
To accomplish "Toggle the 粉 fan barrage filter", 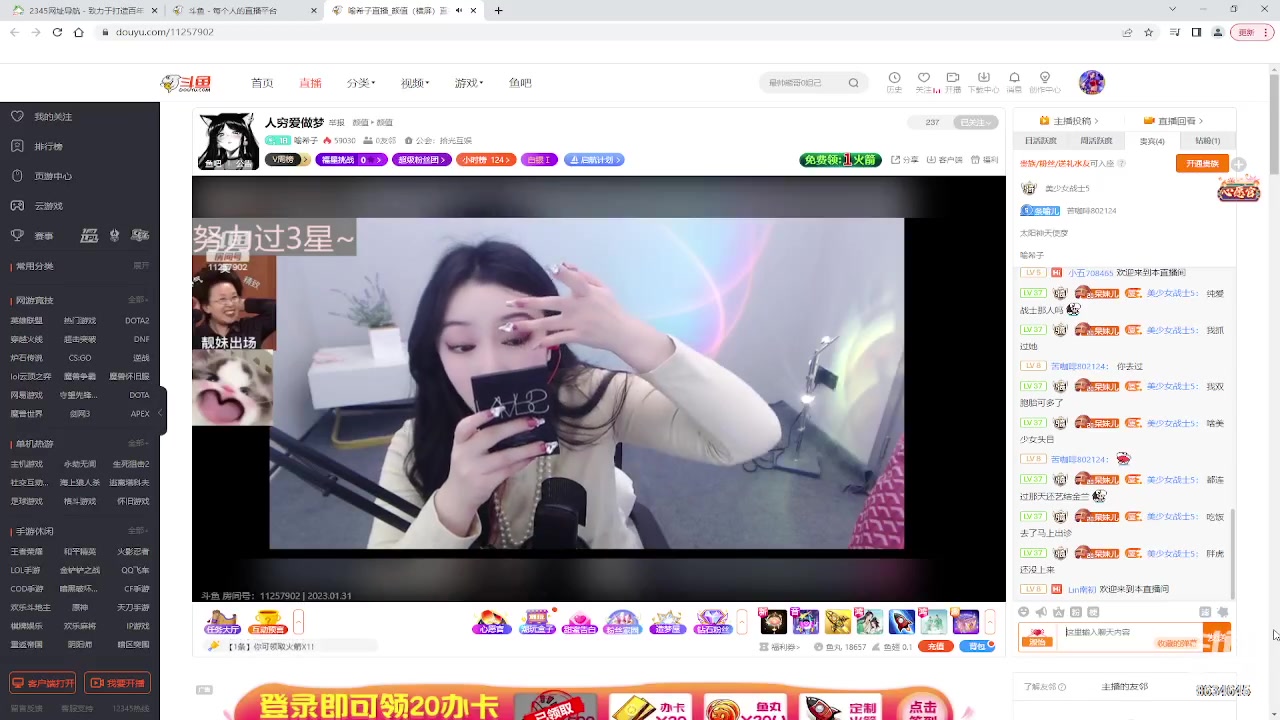I will tap(1075, 612).
